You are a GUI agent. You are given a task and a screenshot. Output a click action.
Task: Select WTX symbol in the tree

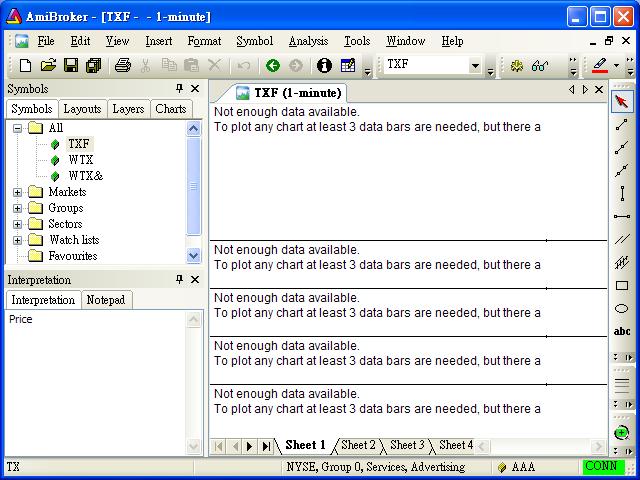click(x=81, y=160)
